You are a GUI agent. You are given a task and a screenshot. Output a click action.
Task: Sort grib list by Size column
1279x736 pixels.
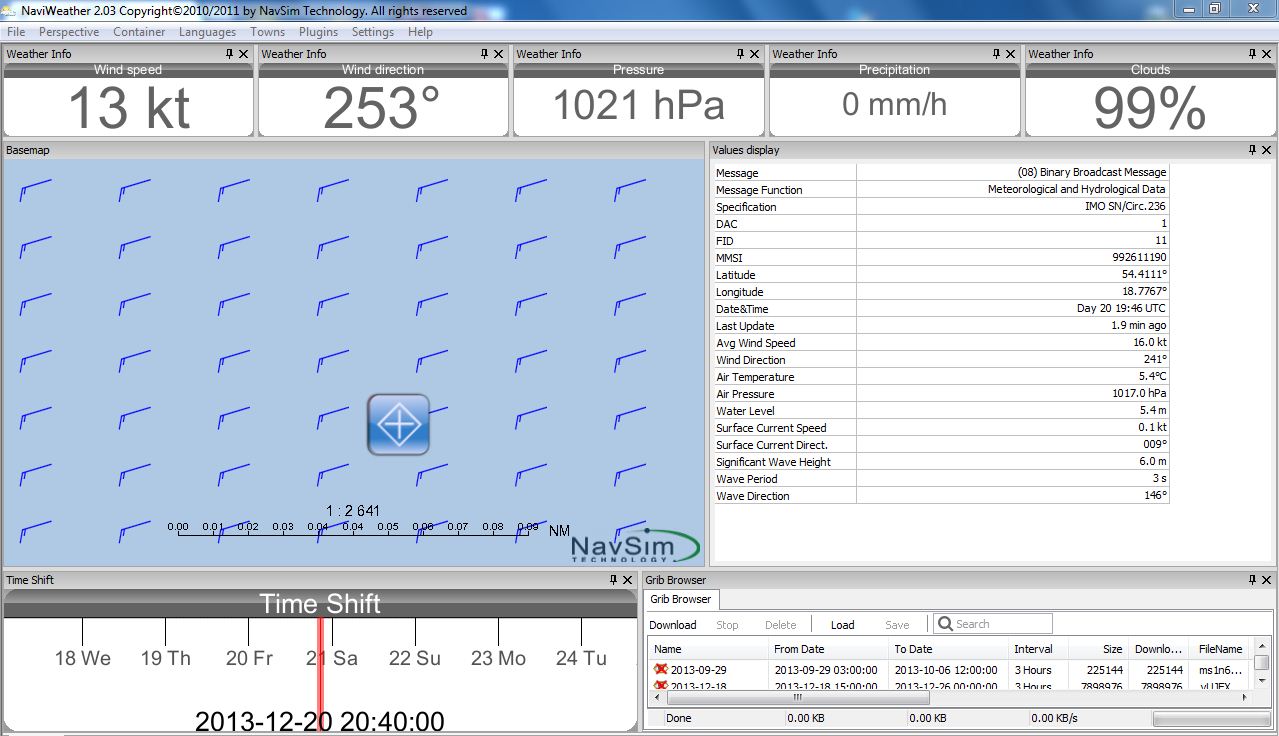pyautogui.click(x=1097, y=649)
